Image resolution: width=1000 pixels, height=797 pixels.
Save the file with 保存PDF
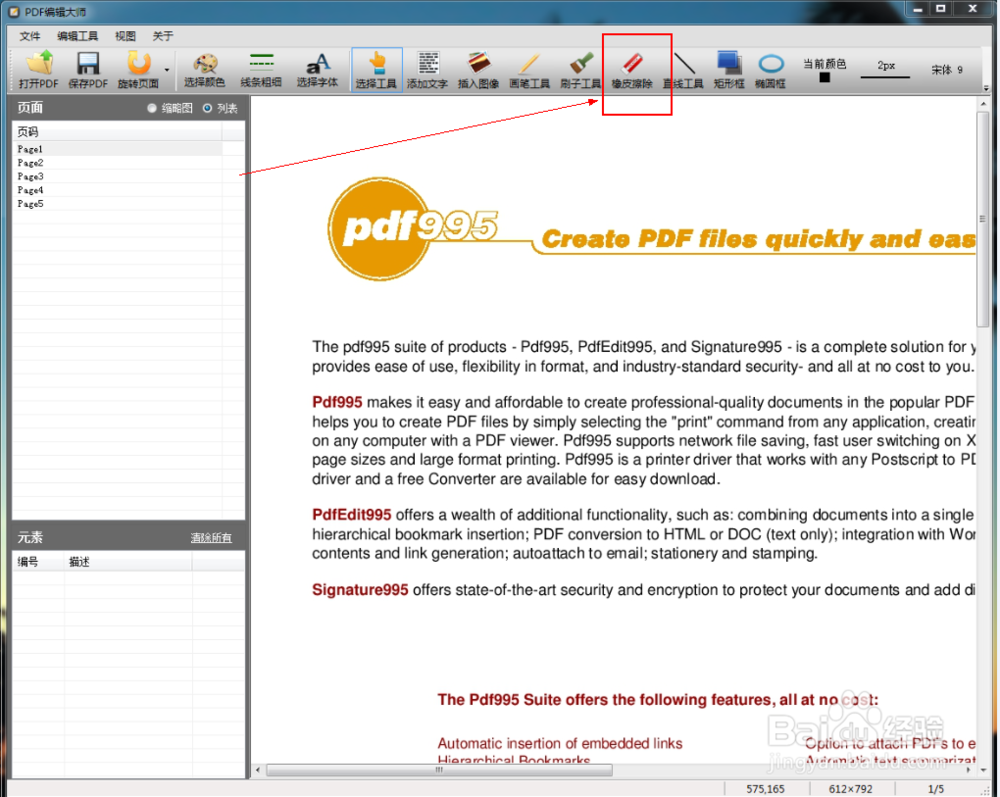tap(88, 69)
